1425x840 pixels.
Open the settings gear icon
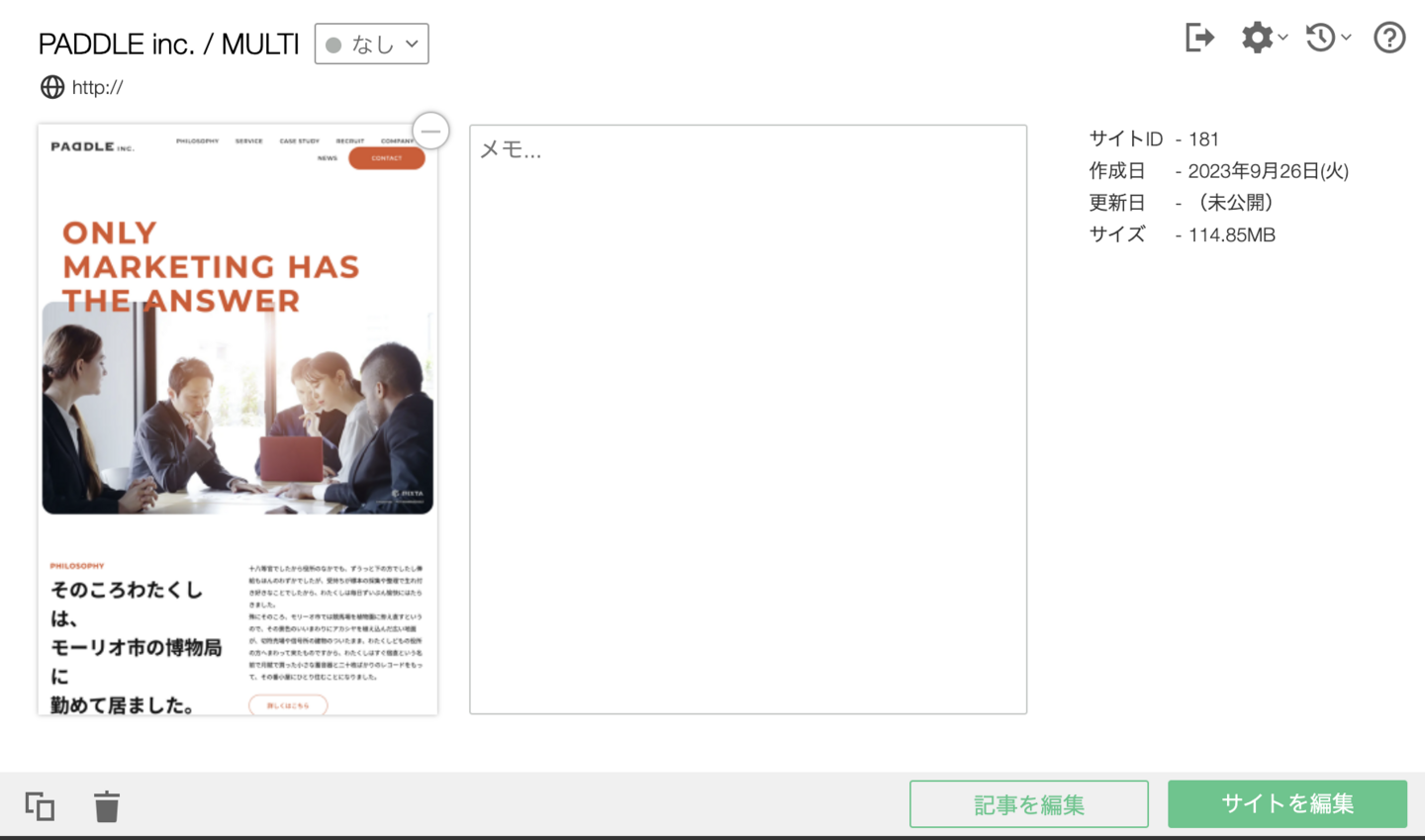tap(1257, 38)
